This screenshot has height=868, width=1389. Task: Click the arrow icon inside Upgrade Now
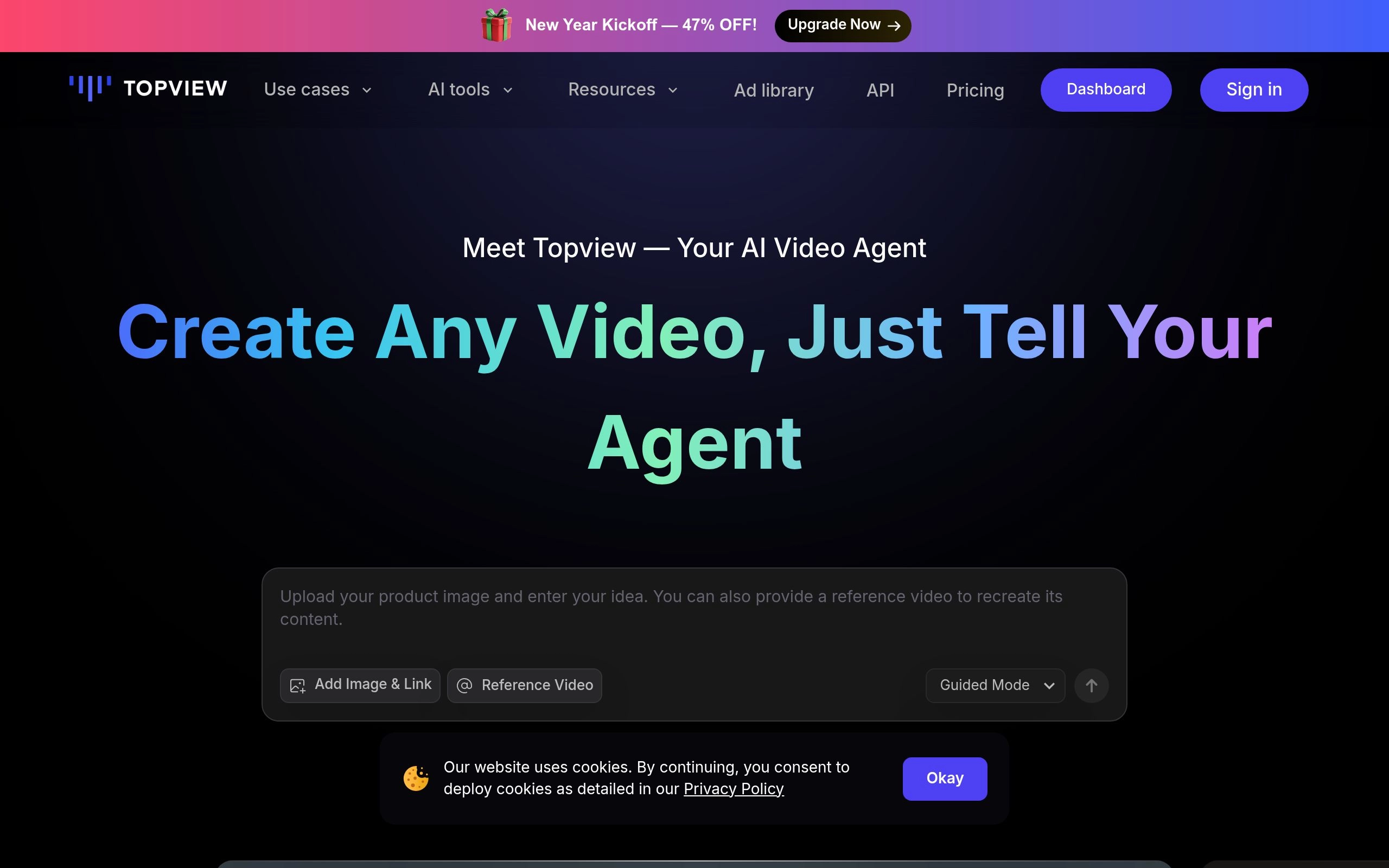894,25
